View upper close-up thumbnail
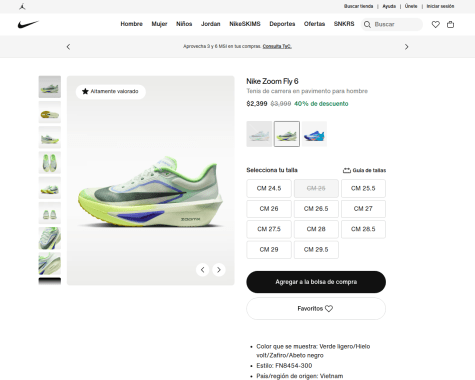 pyautogui.click(x=50, y=238)
